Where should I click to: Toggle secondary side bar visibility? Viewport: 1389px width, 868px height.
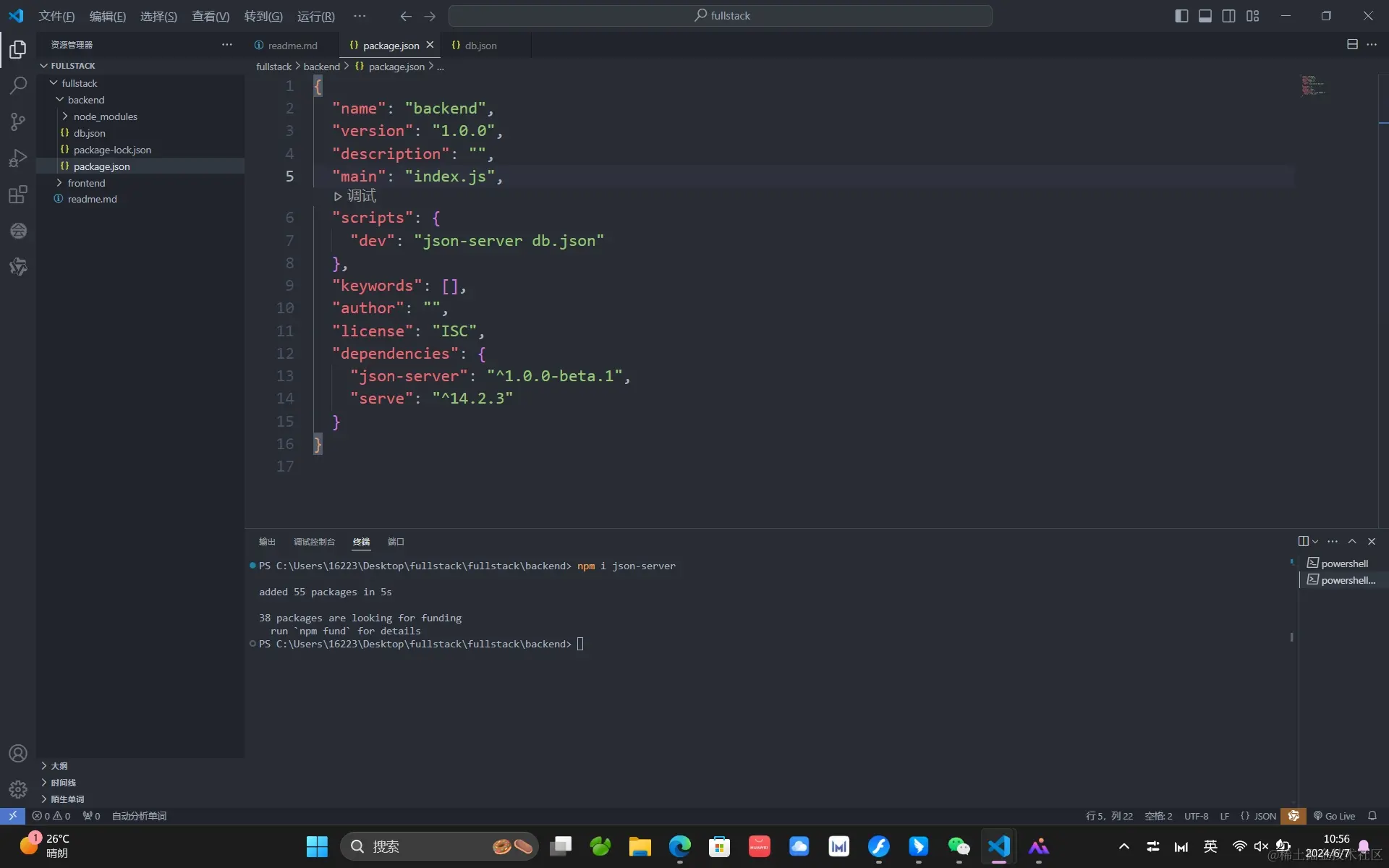coord(1229,16)
